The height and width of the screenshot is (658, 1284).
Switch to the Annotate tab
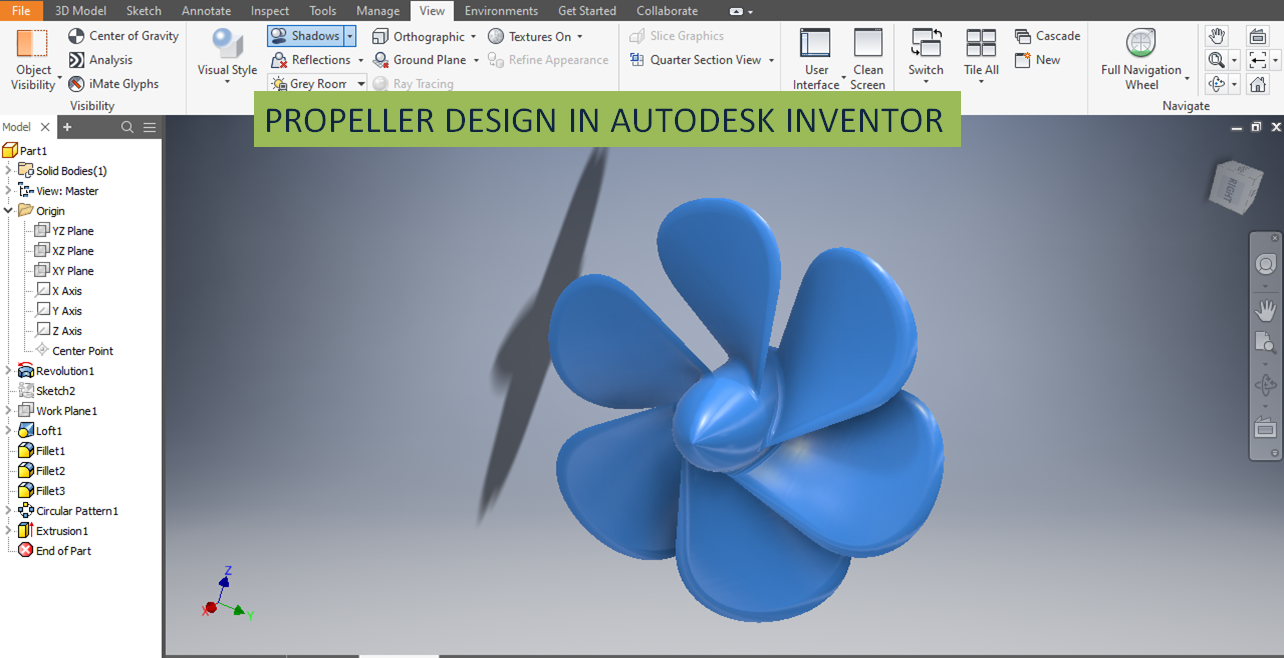click(x=205, y=11)
